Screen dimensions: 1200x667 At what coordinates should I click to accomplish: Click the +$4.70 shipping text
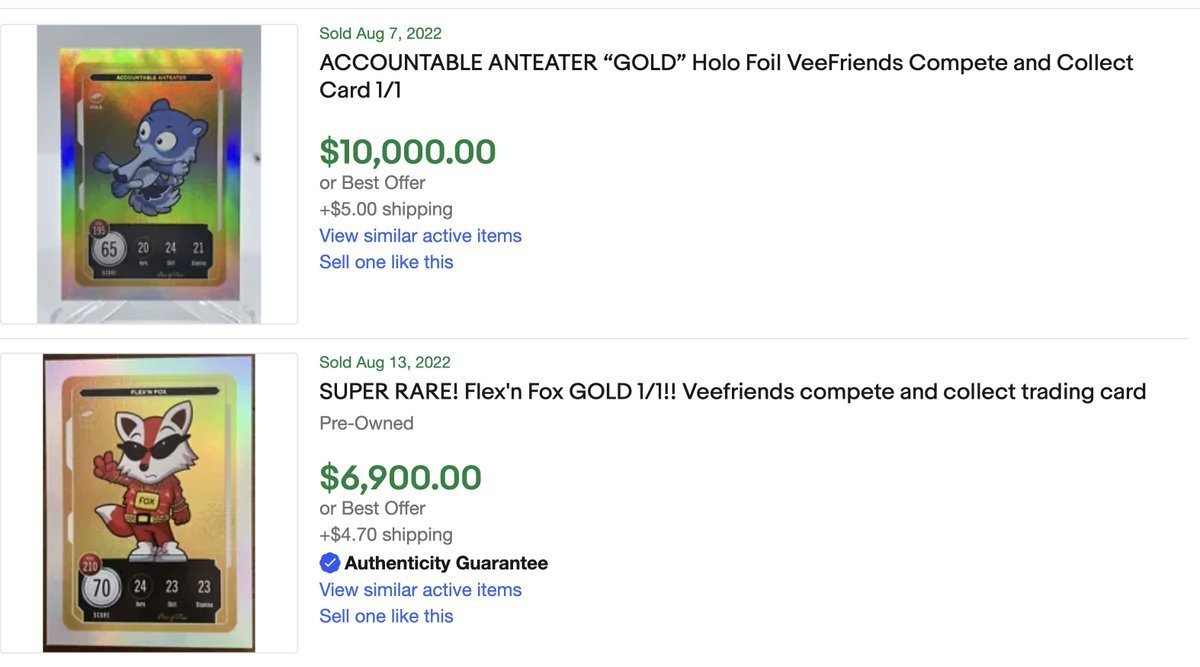click(x=386, y=535)
